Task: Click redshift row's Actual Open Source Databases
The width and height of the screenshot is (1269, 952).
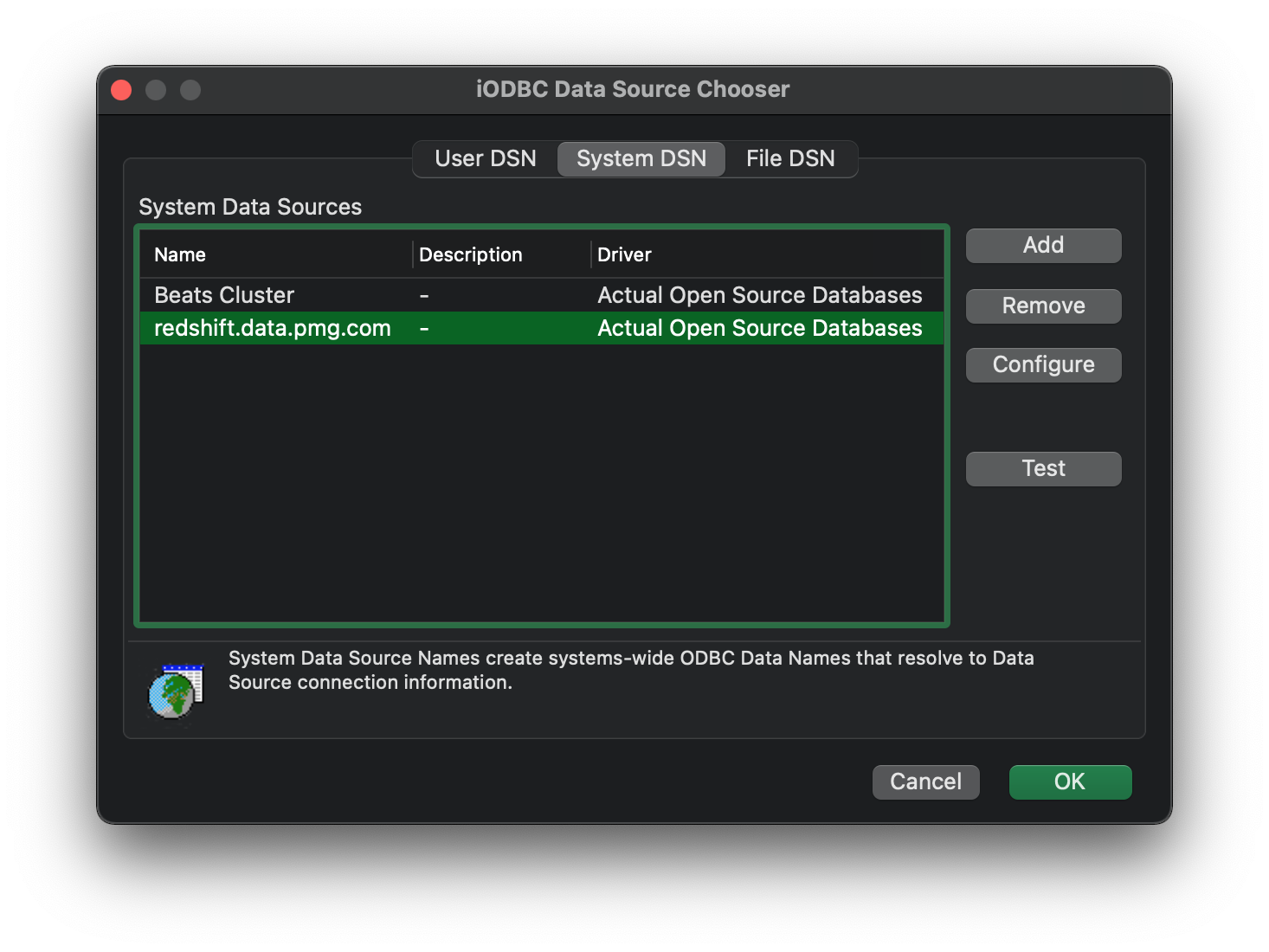Action: click(760, 328)
